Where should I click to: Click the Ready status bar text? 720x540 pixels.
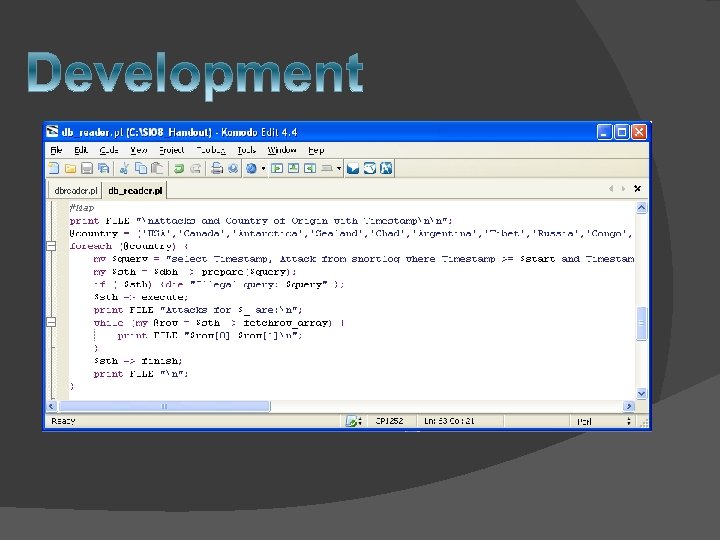click(63, 421)
